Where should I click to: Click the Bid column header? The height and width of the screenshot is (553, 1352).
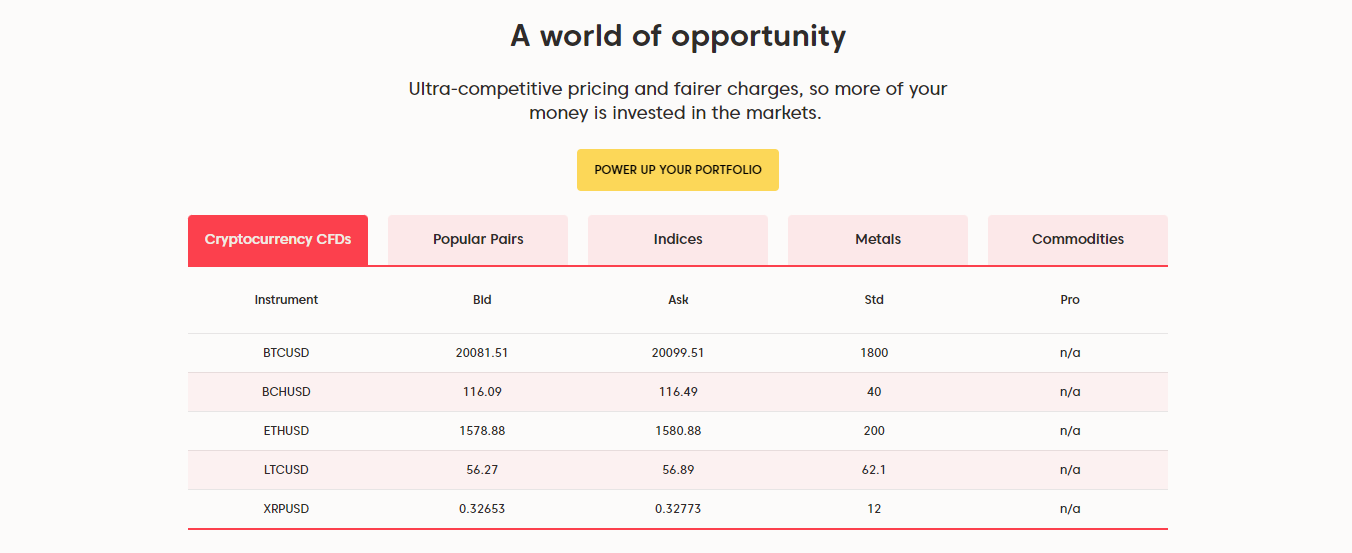pos(482,300)
